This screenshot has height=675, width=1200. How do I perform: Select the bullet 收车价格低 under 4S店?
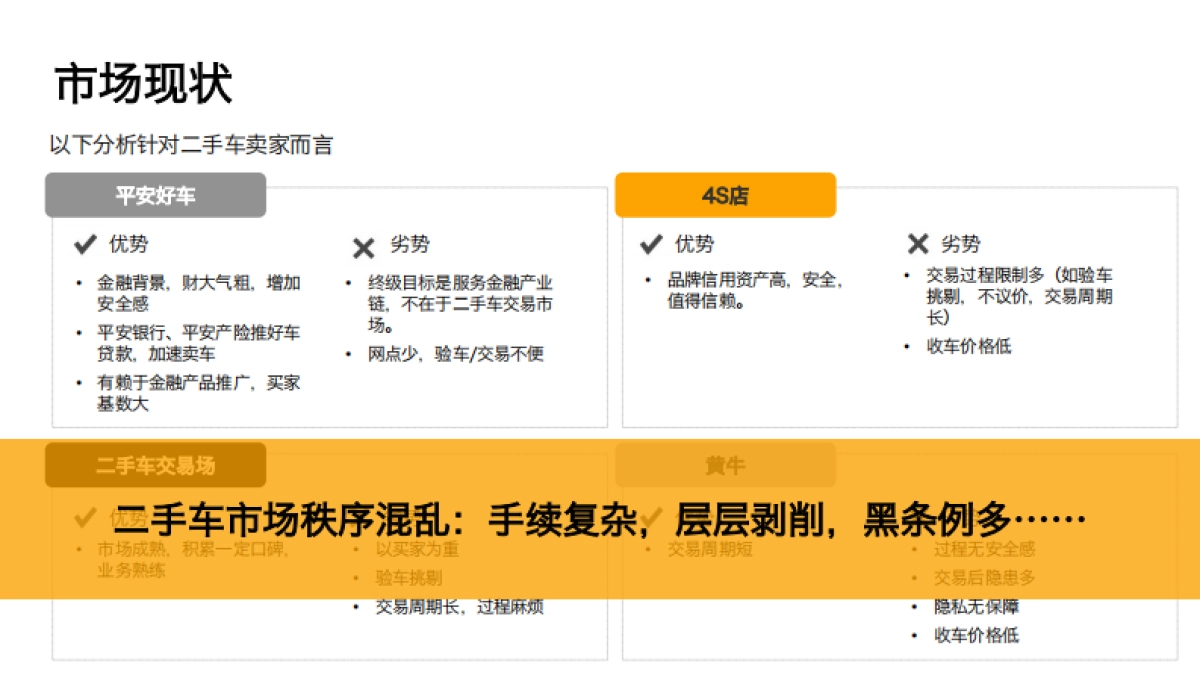click(x=968, y=347)
